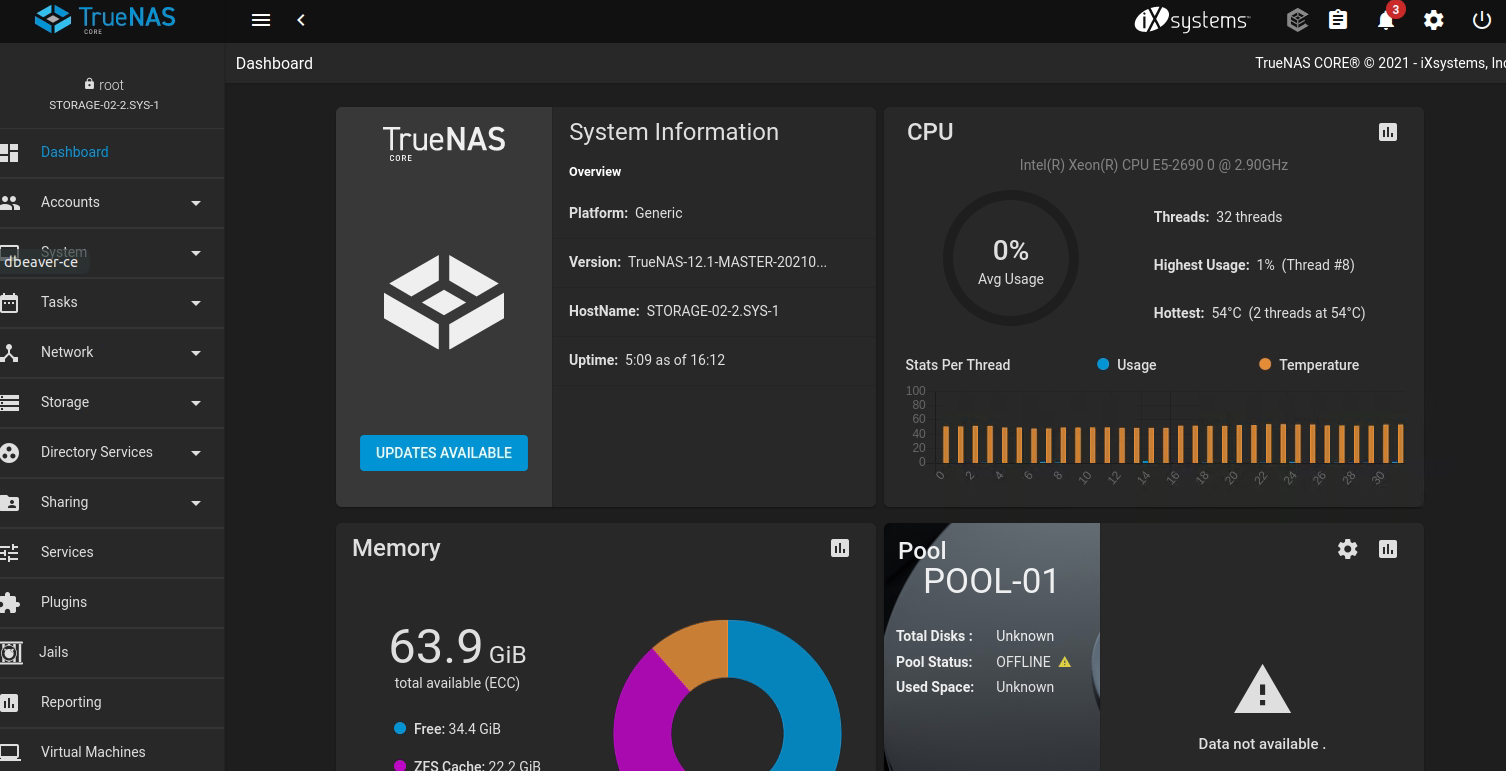Click the CPU average usage gauge
The width and height of the screenshot is (1506, 771).
(x=1011, y=258)
